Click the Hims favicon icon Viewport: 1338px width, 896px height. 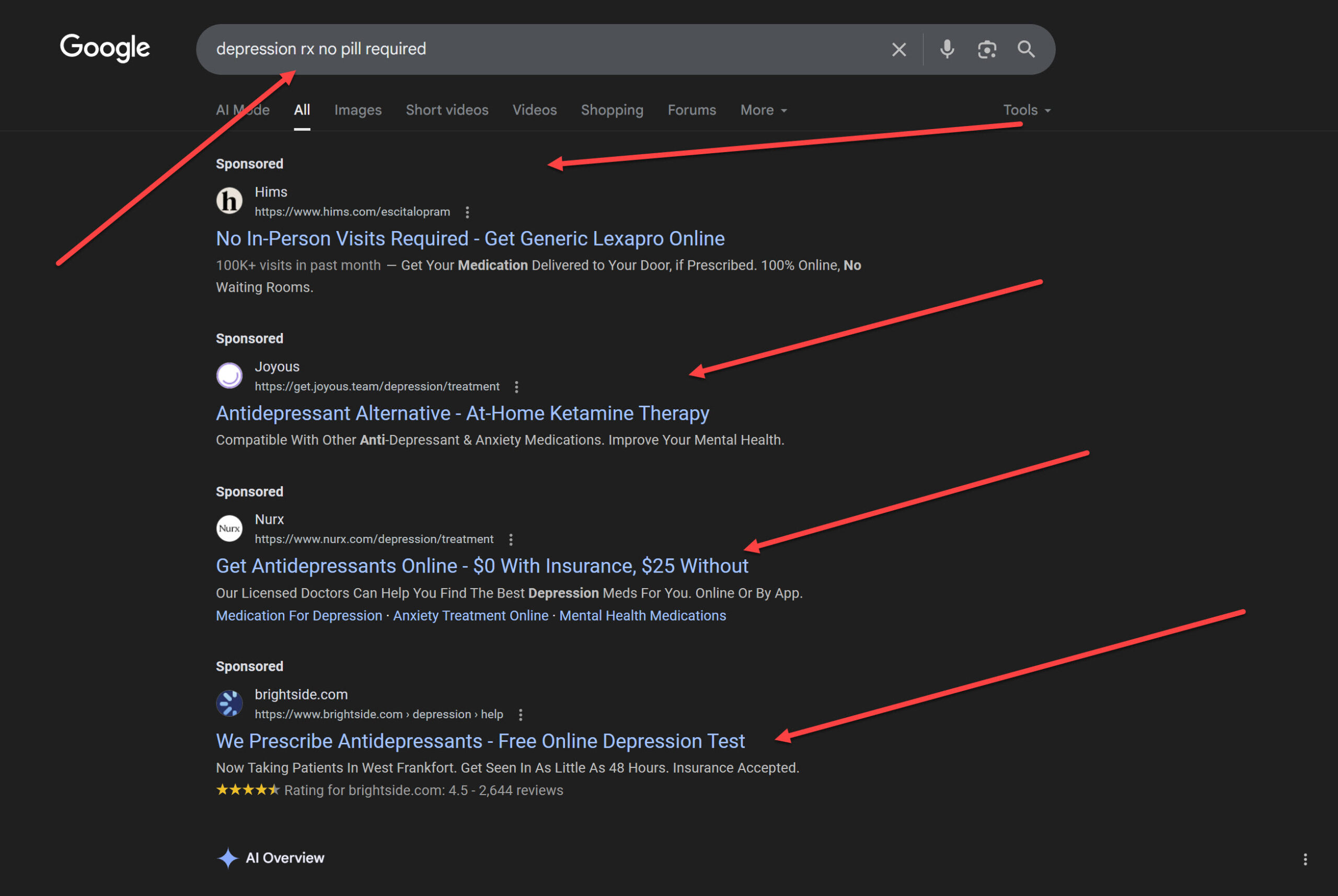point(229,201)
